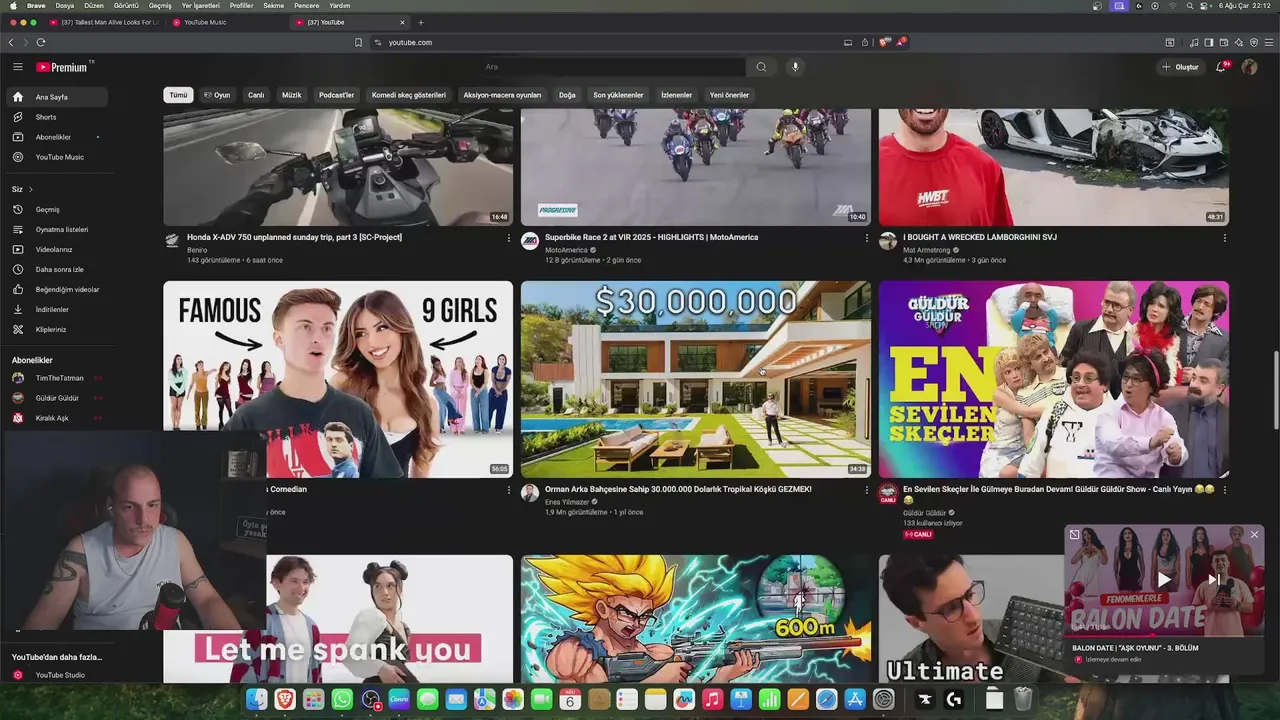The height and width of the screenshot is (720, 1280).
Task: Start voice search with the microphone icon
Action: tap(795, 67)
